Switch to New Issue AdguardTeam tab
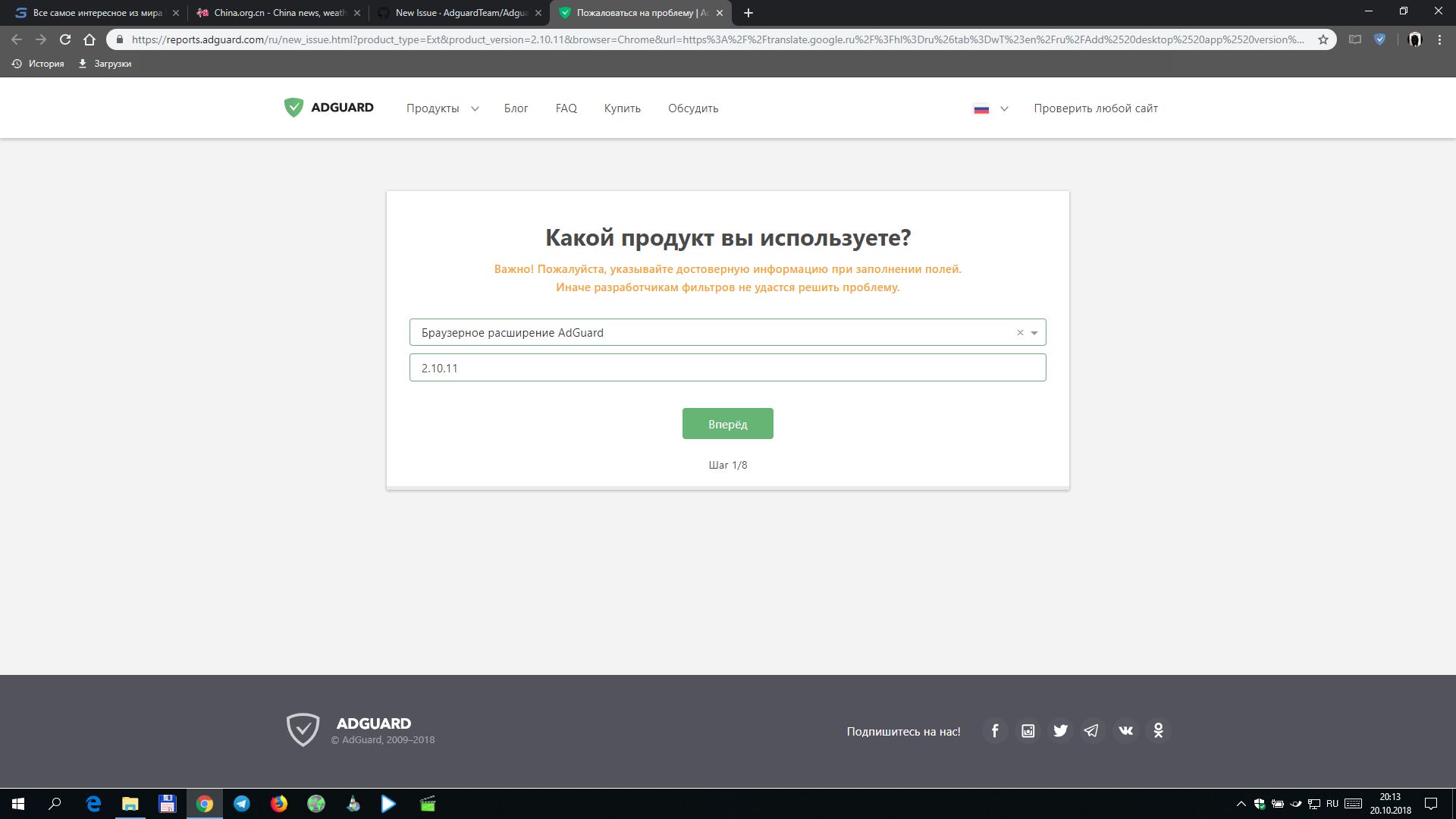This screenshot has width=1456, height=819. tap(459, 13)
